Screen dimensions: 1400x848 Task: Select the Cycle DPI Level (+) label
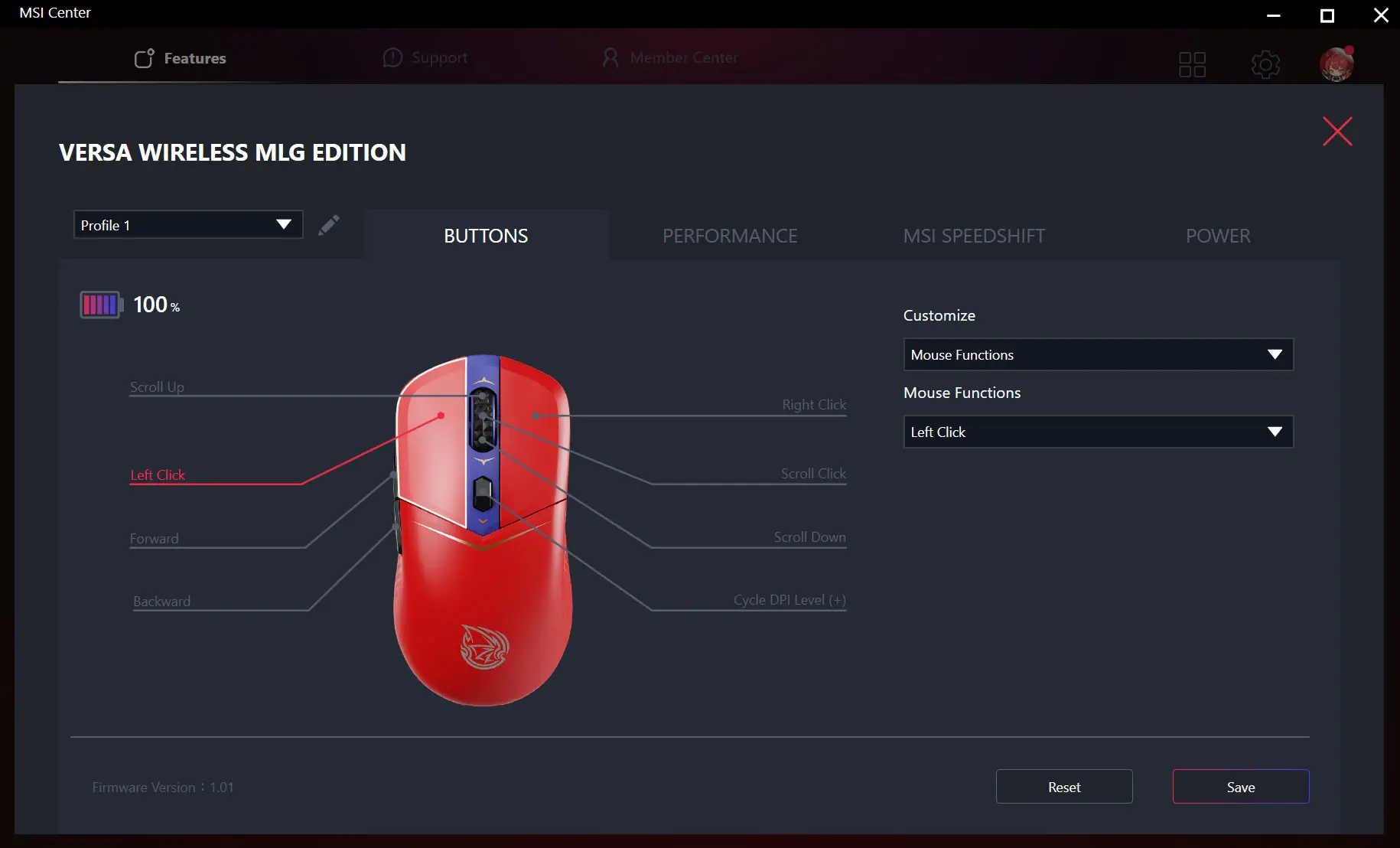[789, 600]
